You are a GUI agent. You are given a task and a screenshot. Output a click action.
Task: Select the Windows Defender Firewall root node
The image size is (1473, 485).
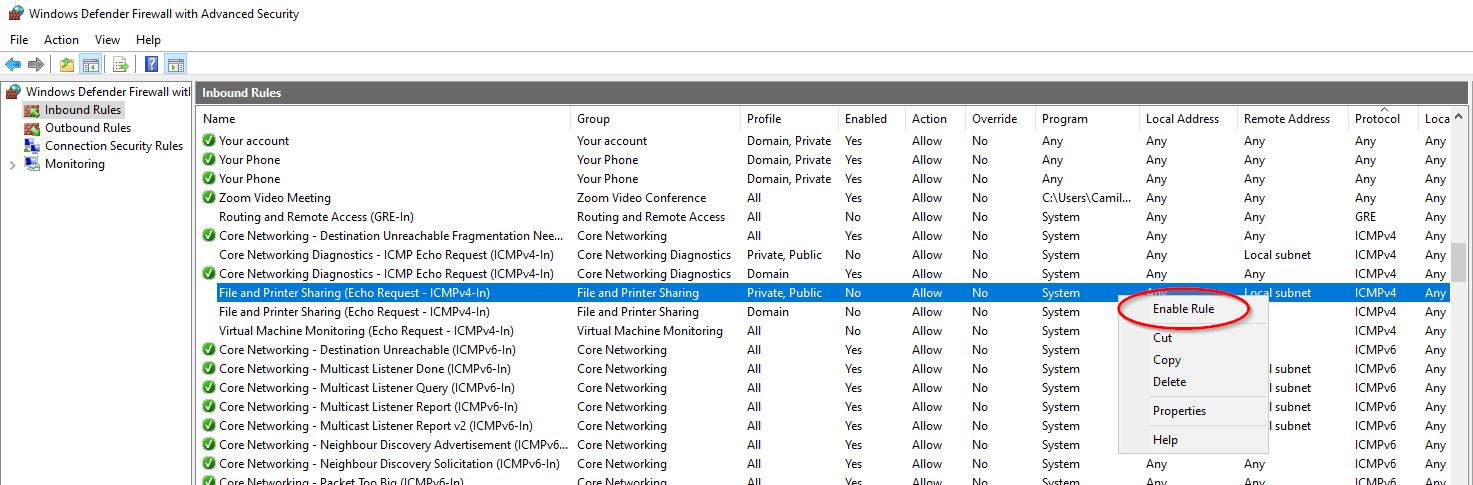(x=107, y=92)
